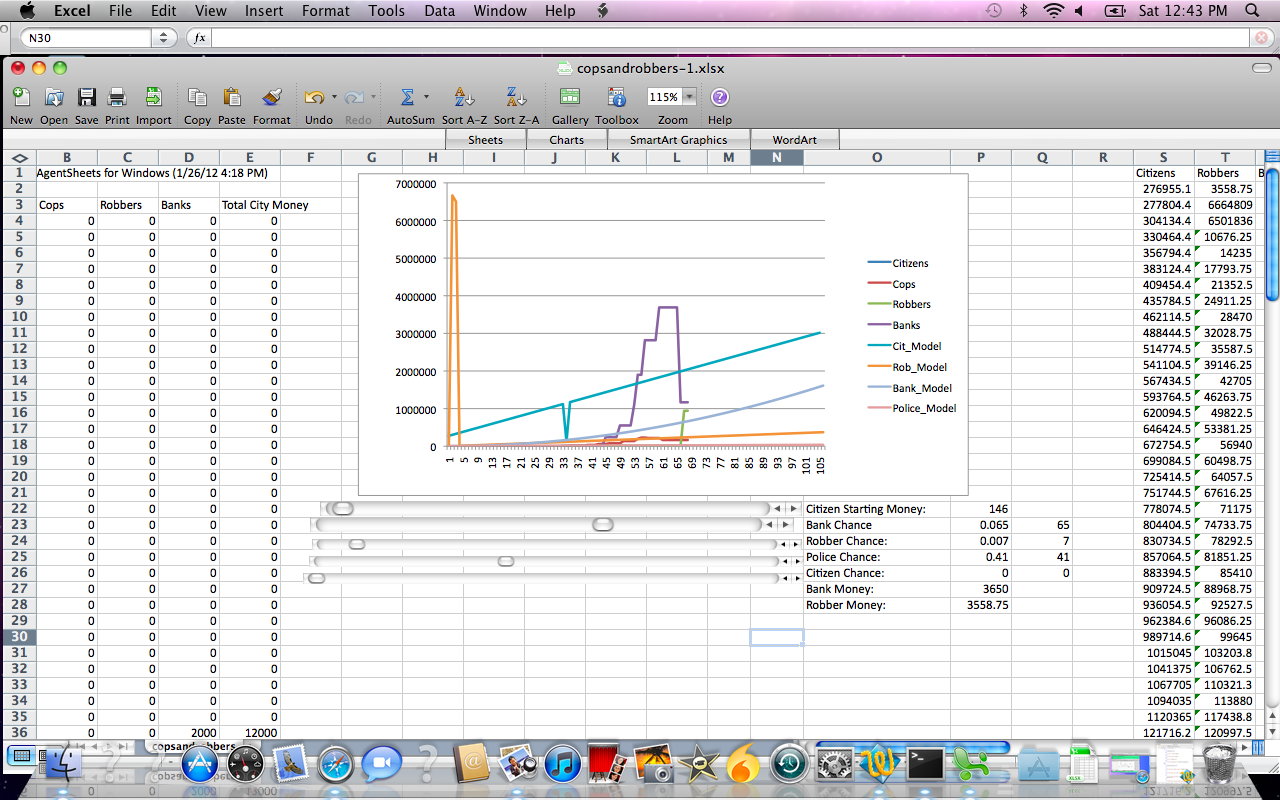Screen dimensions: 1280x800
Task: Open the Undo history dropdown arrow
Action: [x=334, y=97]
